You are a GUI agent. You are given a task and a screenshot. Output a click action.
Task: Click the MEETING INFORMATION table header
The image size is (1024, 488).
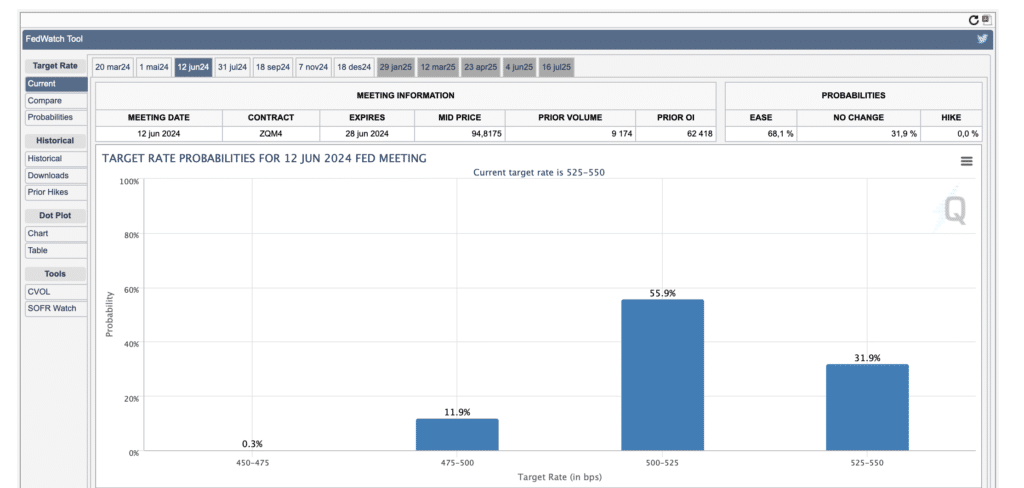click(x=406, y=95)
